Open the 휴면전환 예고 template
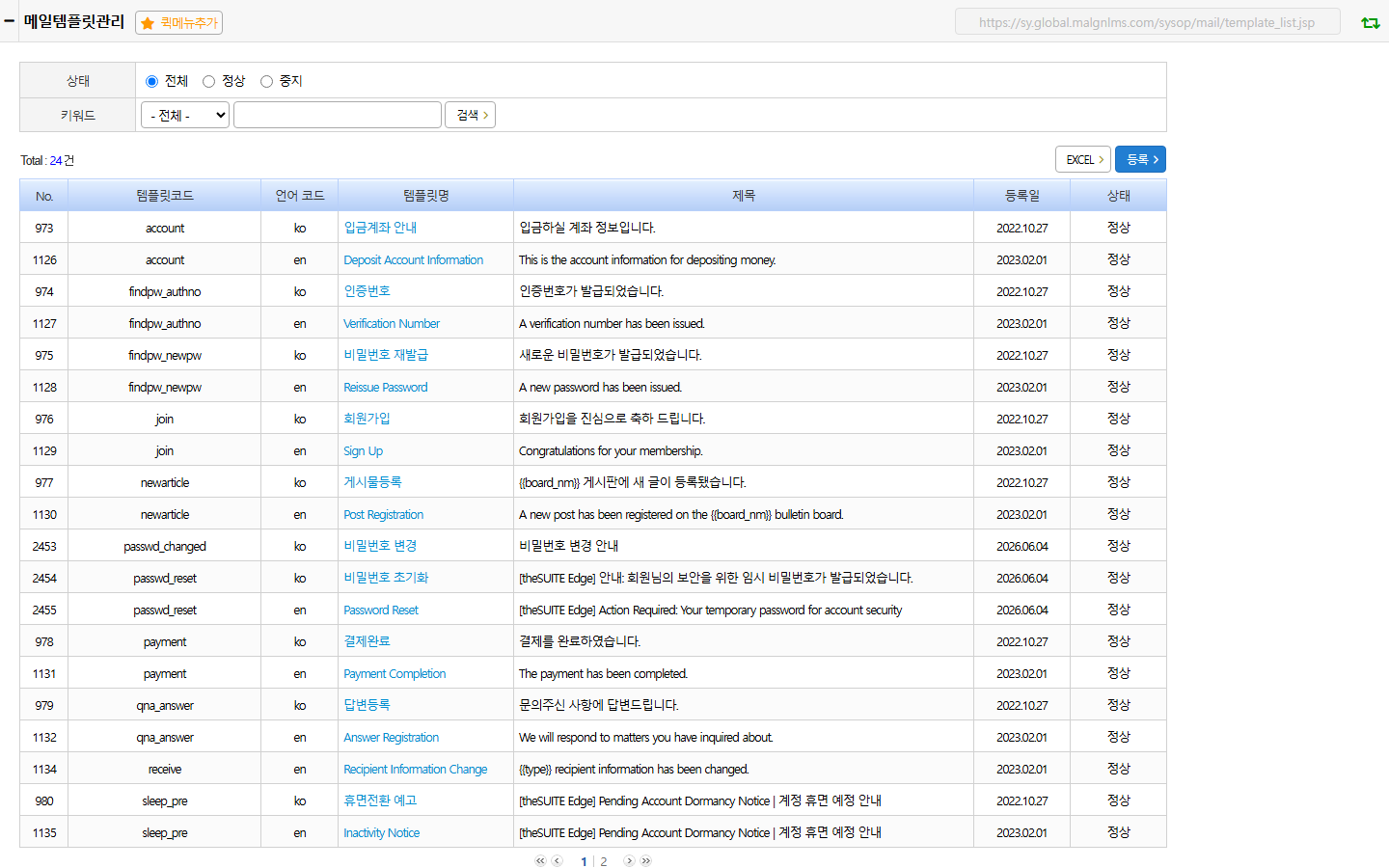 pos(380,800)
